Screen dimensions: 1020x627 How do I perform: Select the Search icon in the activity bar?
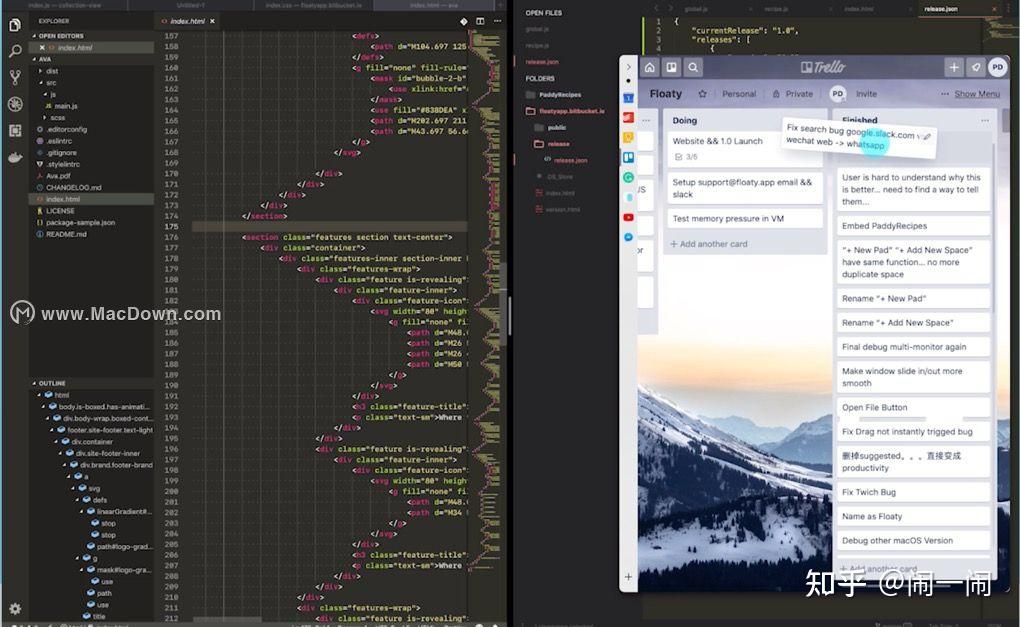(14, 52)
